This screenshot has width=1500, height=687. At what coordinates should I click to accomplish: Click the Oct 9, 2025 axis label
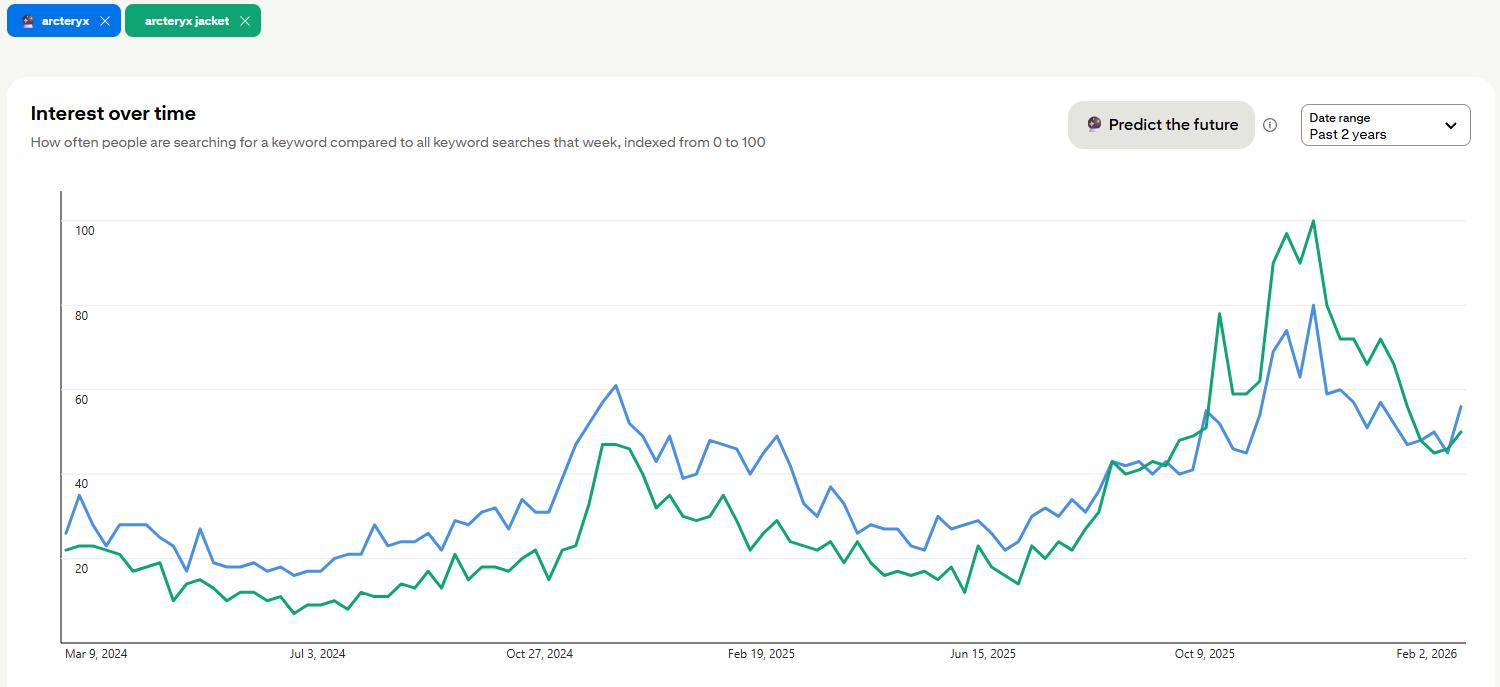(1204, 654)
